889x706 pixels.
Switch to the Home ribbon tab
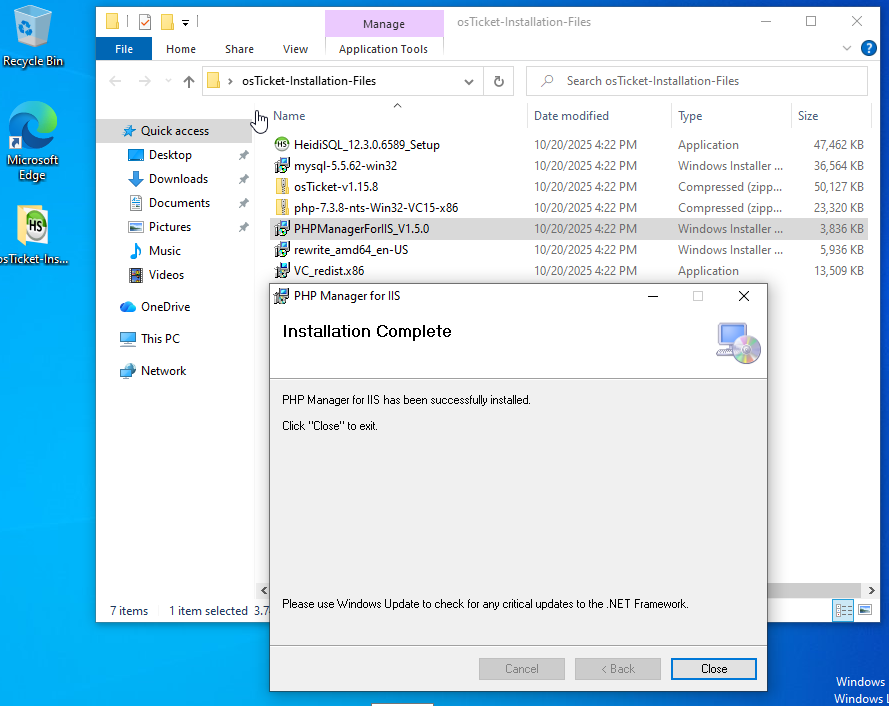coord(181,49)
